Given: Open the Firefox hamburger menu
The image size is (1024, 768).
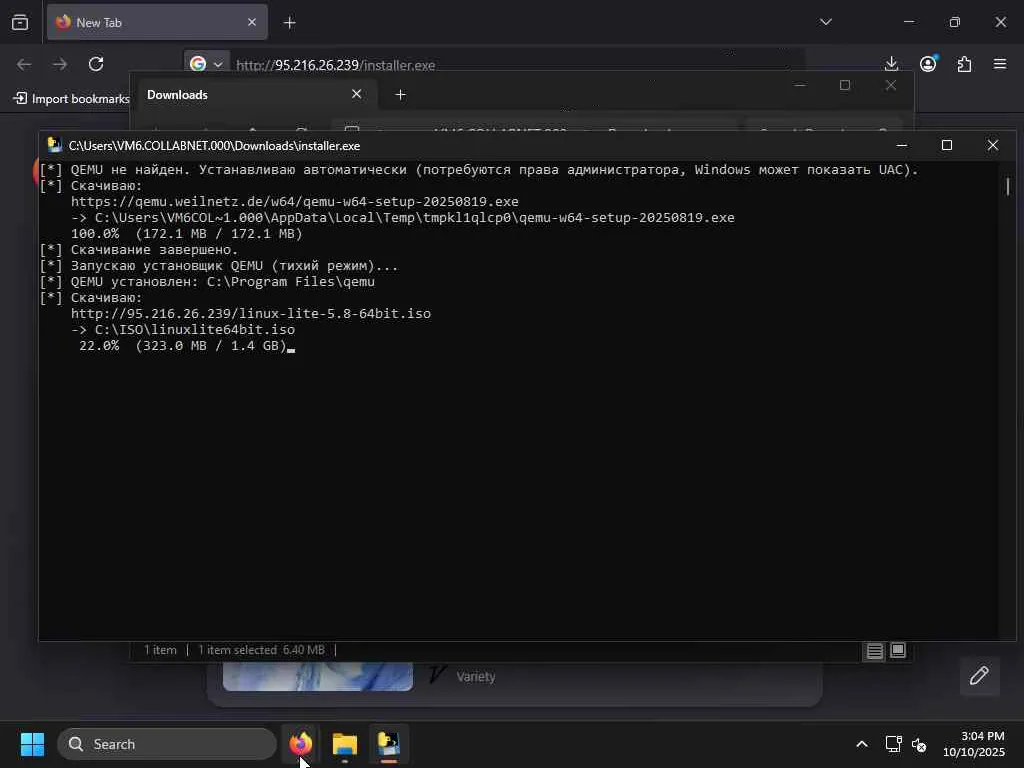Looking at the screenshot, I should point(1000,64).
